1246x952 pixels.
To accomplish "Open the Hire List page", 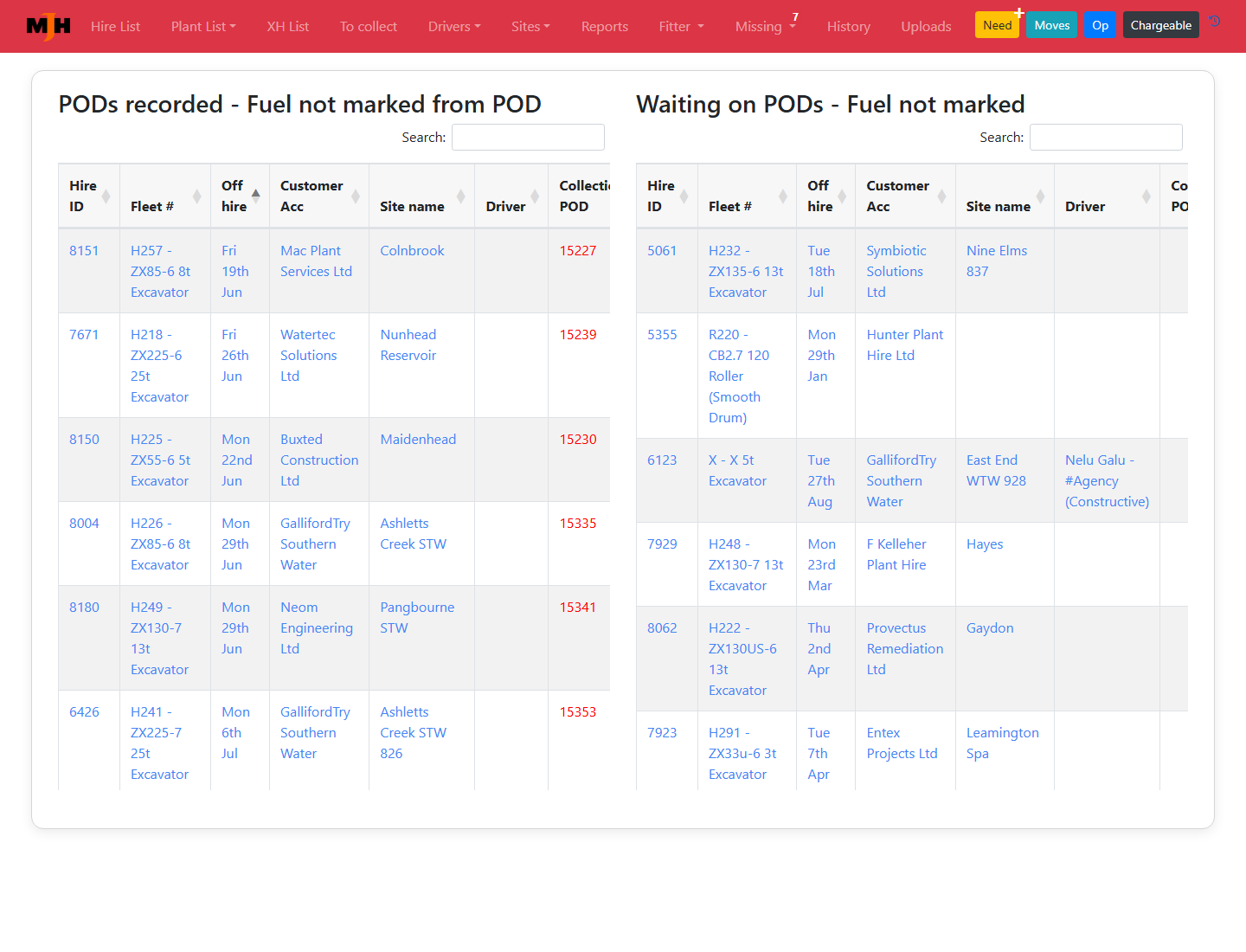I will tap(115, 27).
